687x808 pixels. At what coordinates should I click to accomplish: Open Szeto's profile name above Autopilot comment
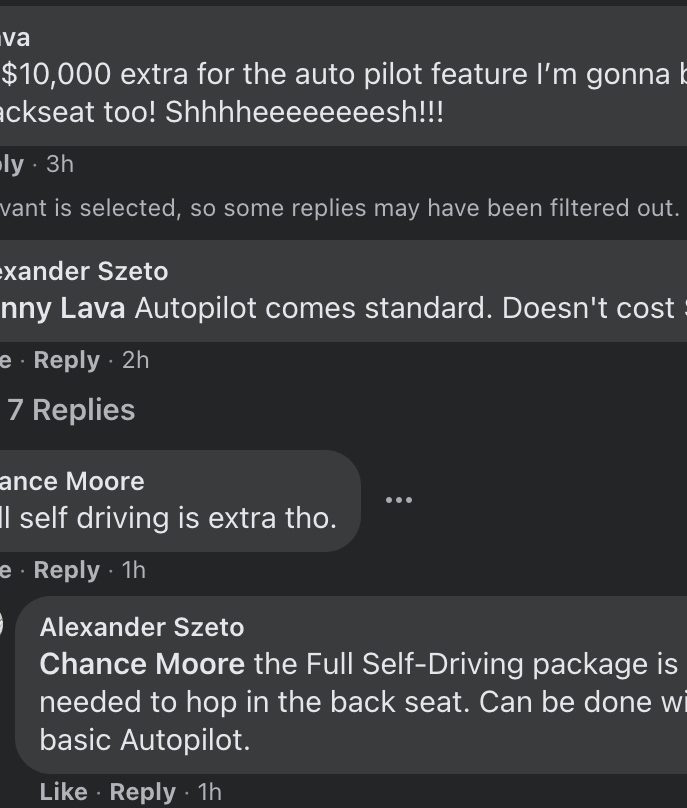(84, 271)
